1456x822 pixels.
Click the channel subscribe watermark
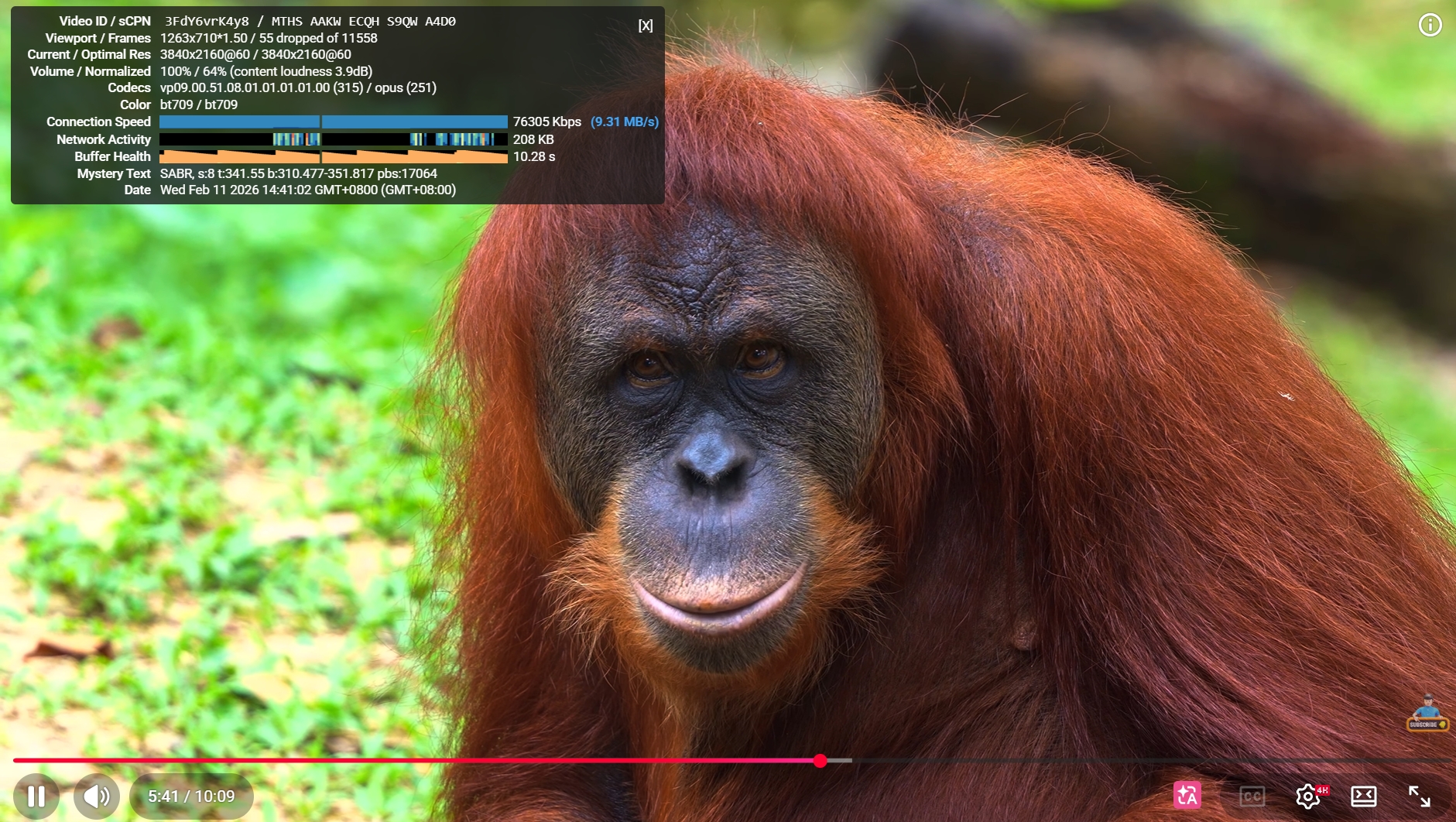pos(1427,714)
